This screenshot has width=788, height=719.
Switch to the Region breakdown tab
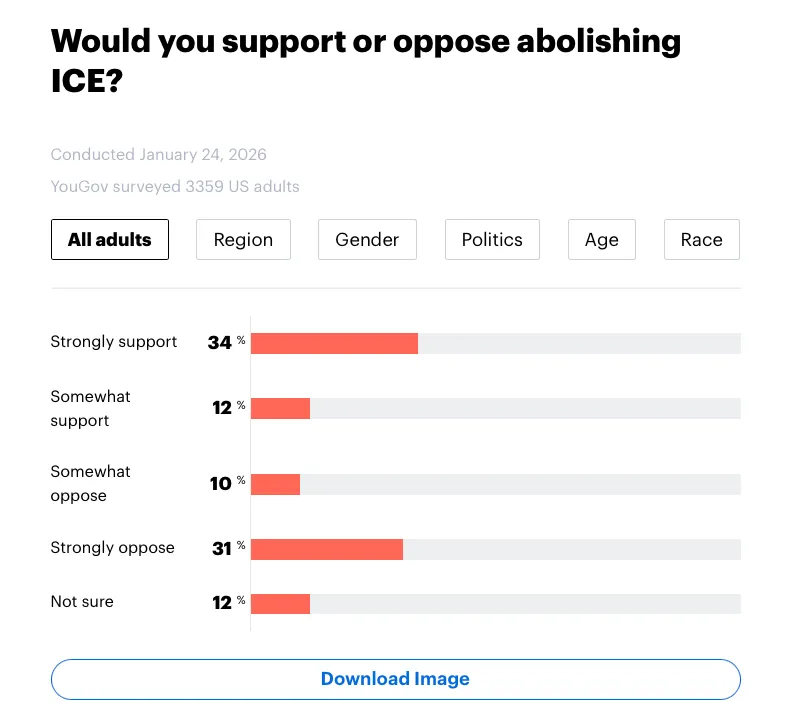click(243, 240)
